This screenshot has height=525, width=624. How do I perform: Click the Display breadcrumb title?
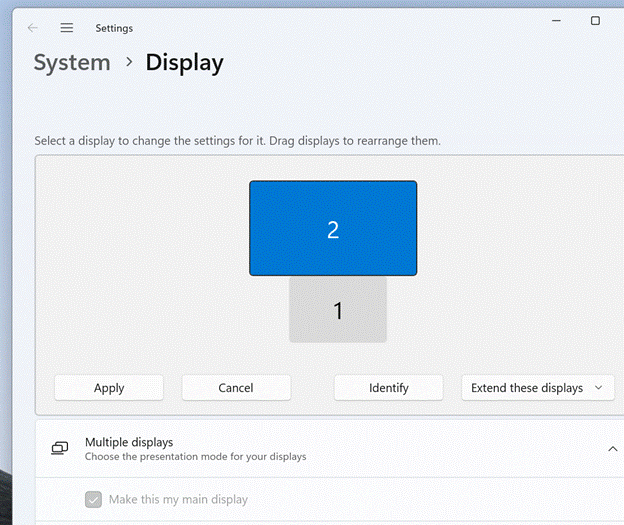[185, 62]
